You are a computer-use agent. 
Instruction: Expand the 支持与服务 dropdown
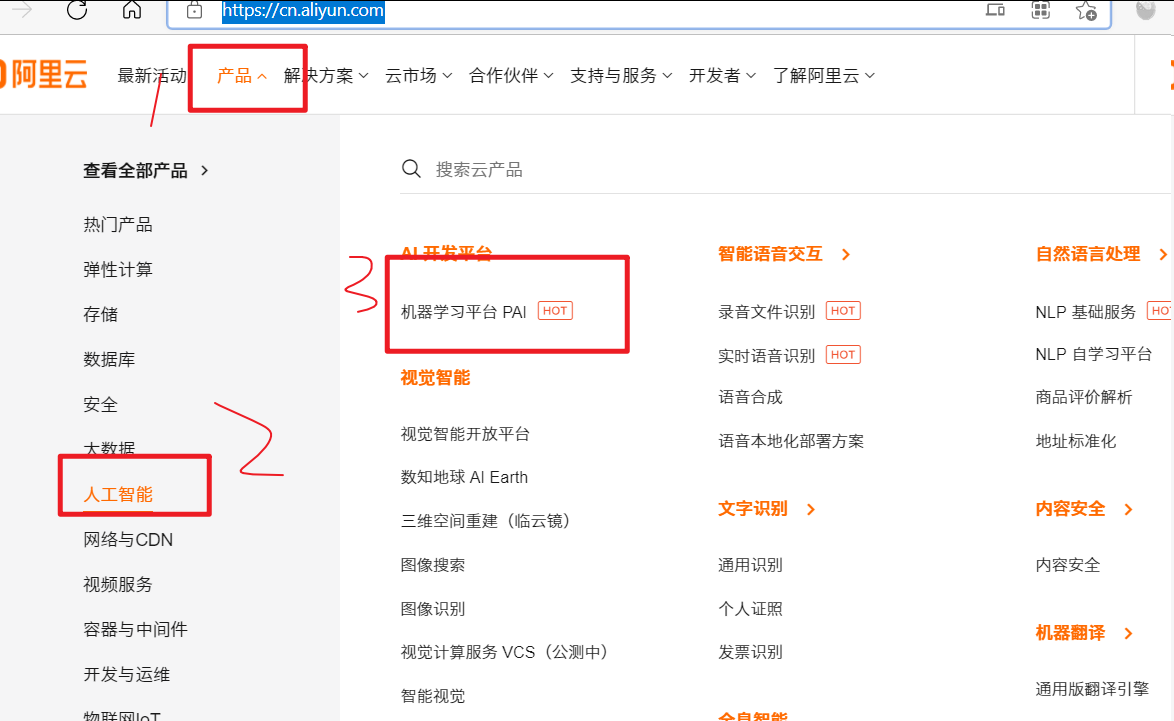click(x=621, y=76)
